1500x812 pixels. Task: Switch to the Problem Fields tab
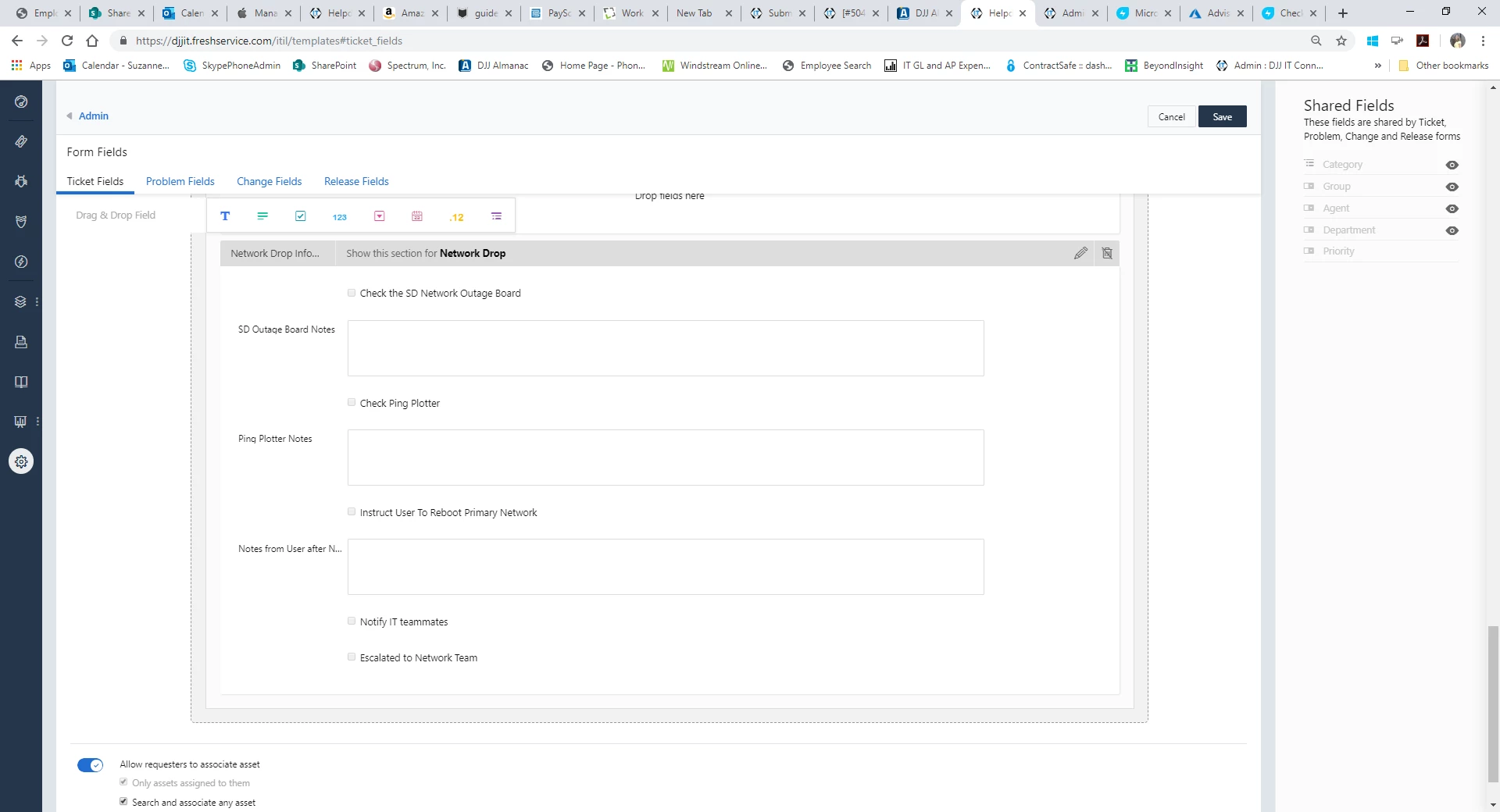tap(180, 181)
